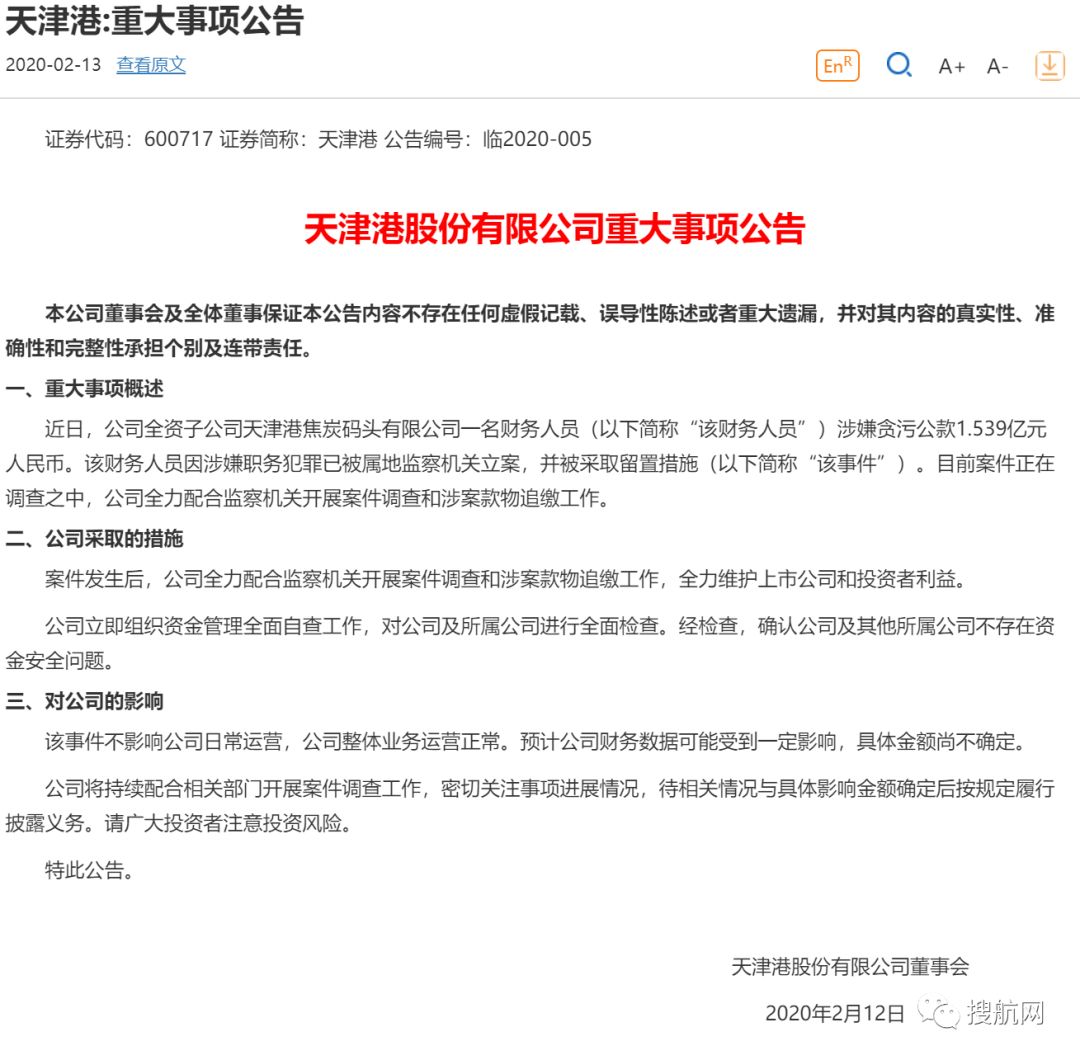Click the page title 天津港:重大事项公告
1080x1060 pixels.
coord(154,20)
